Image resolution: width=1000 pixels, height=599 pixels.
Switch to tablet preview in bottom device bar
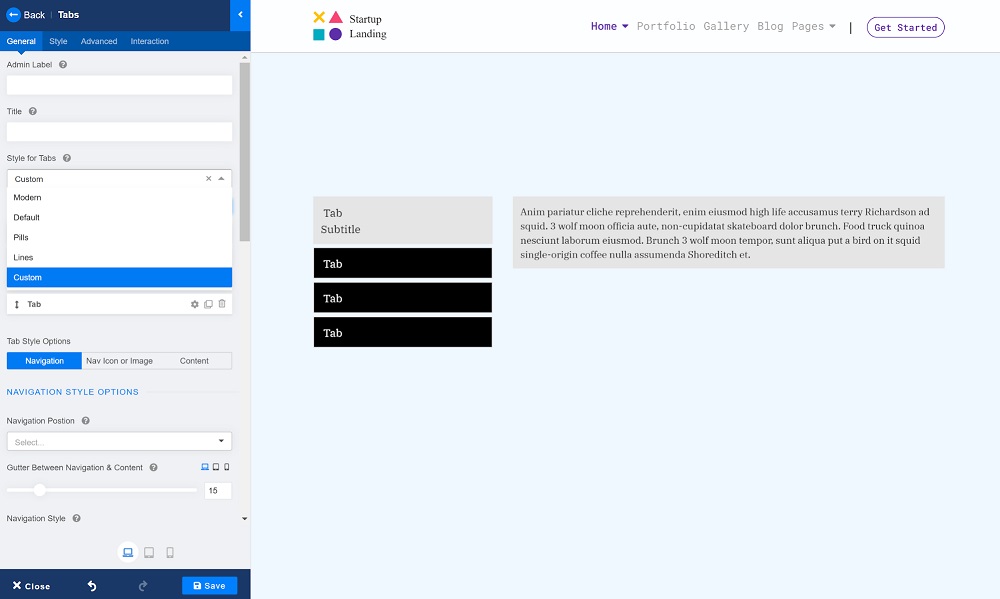click(x=149, y=552)
